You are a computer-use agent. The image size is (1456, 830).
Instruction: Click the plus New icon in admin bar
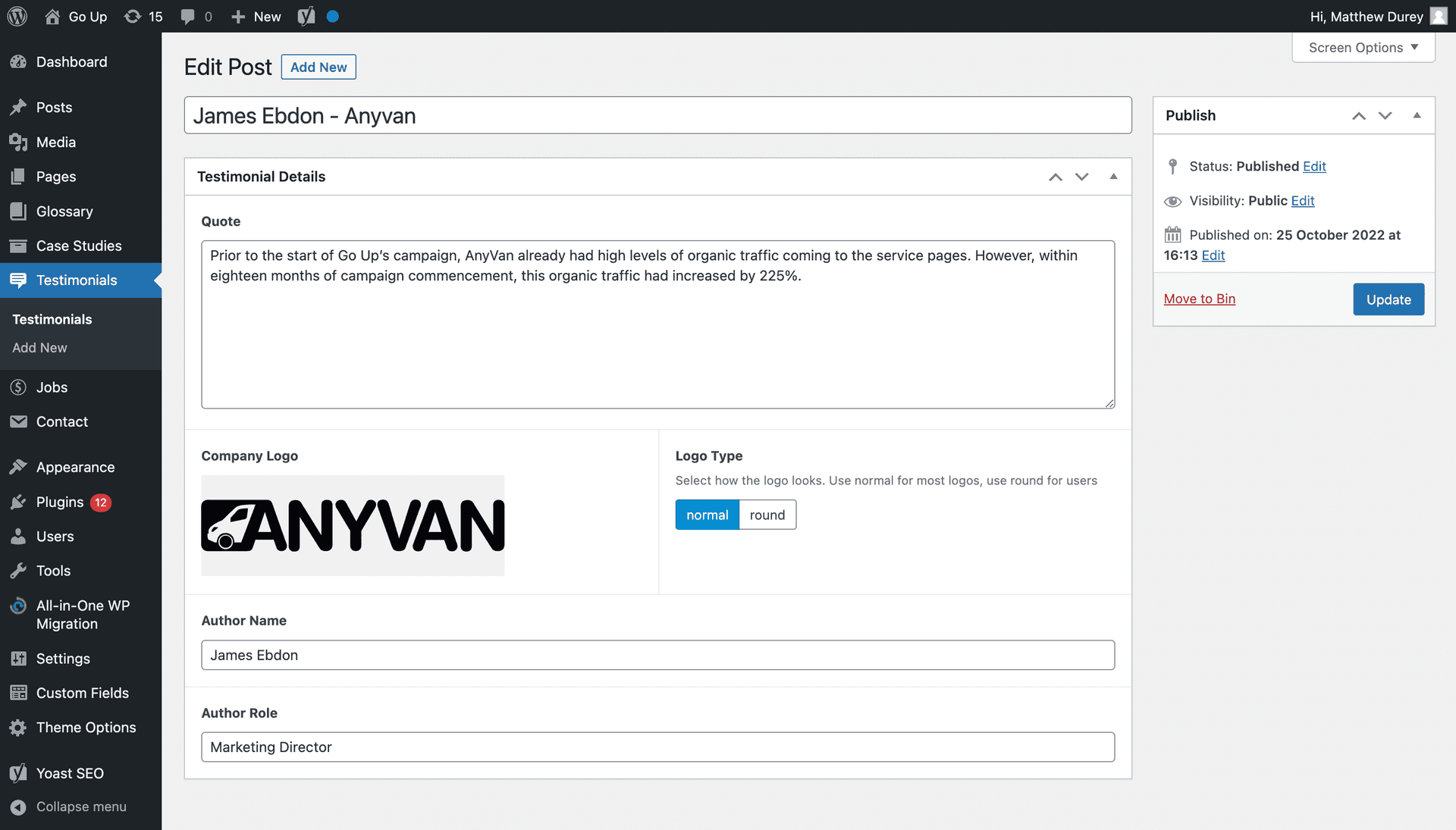click(x=238, y=17)
